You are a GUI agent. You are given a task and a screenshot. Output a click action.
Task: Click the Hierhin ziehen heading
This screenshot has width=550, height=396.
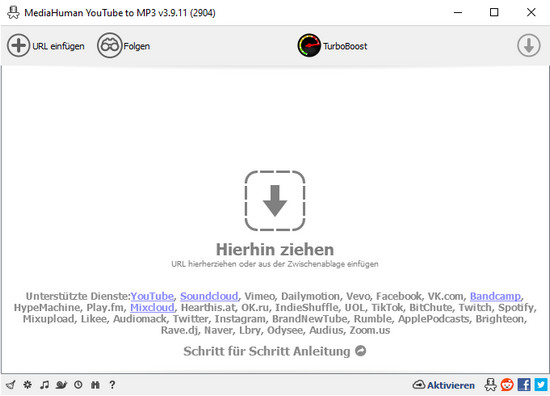click(x=275, y=250)
